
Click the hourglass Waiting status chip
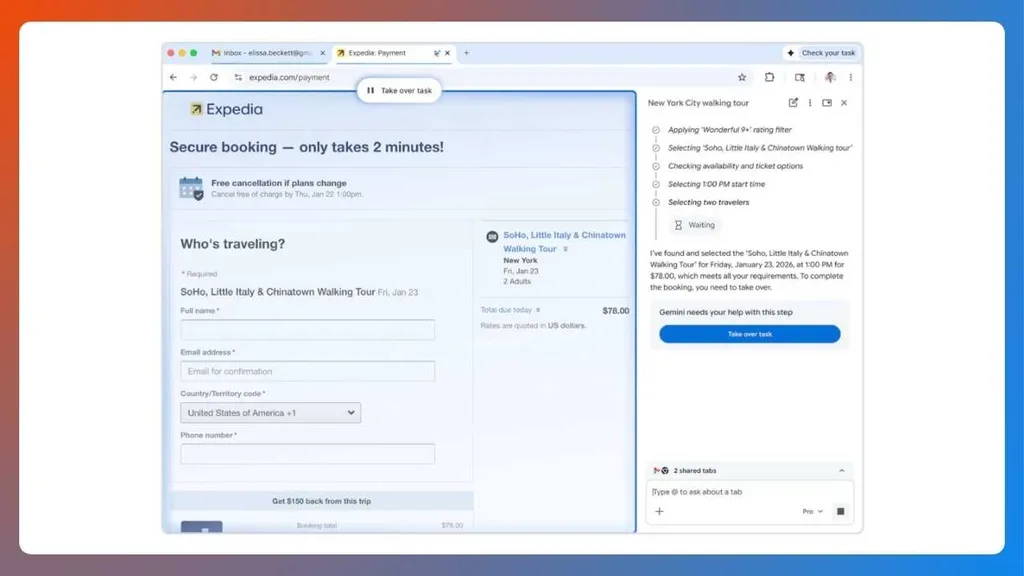[695, 225]
